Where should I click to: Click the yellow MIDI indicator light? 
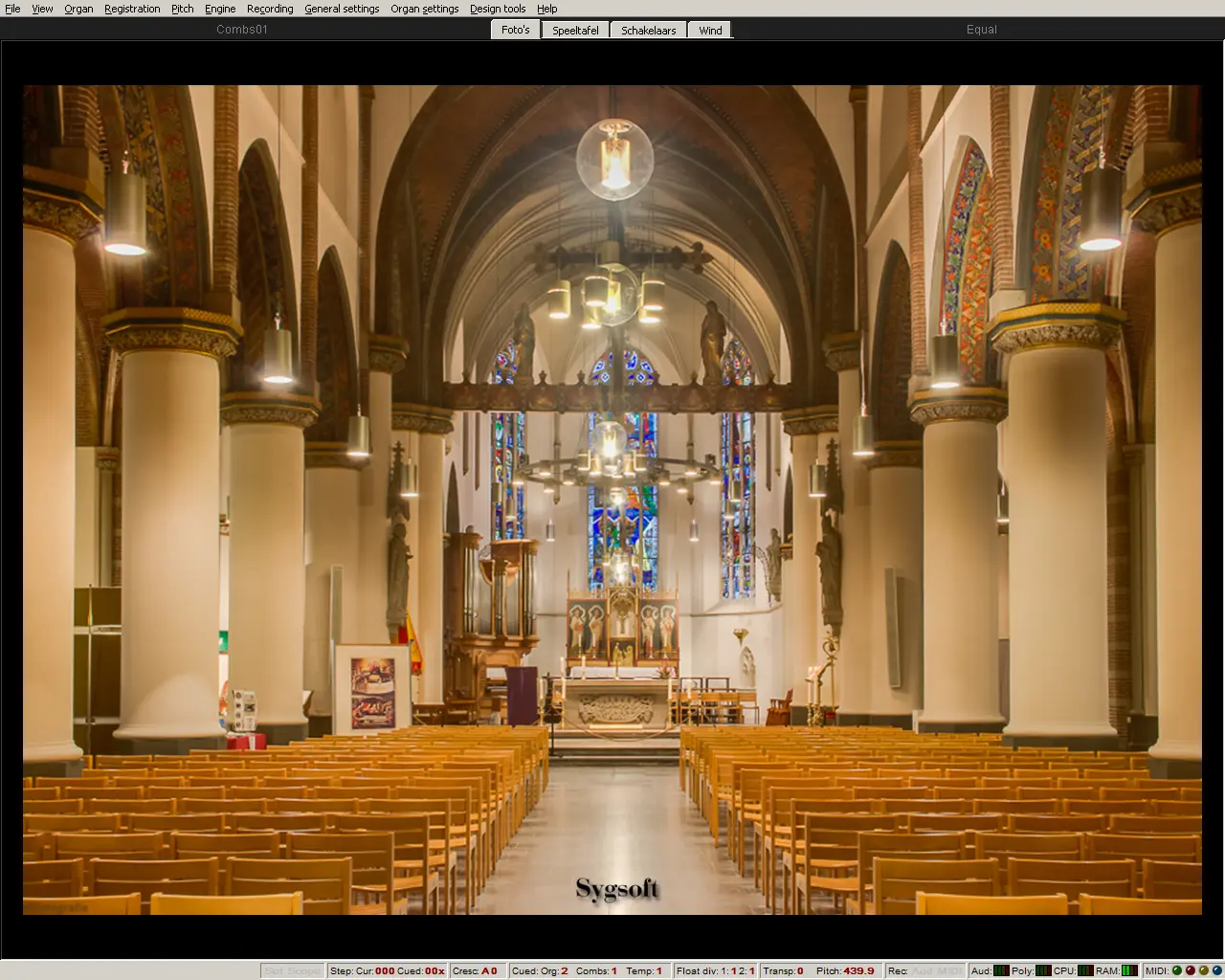click(1204, 970)
